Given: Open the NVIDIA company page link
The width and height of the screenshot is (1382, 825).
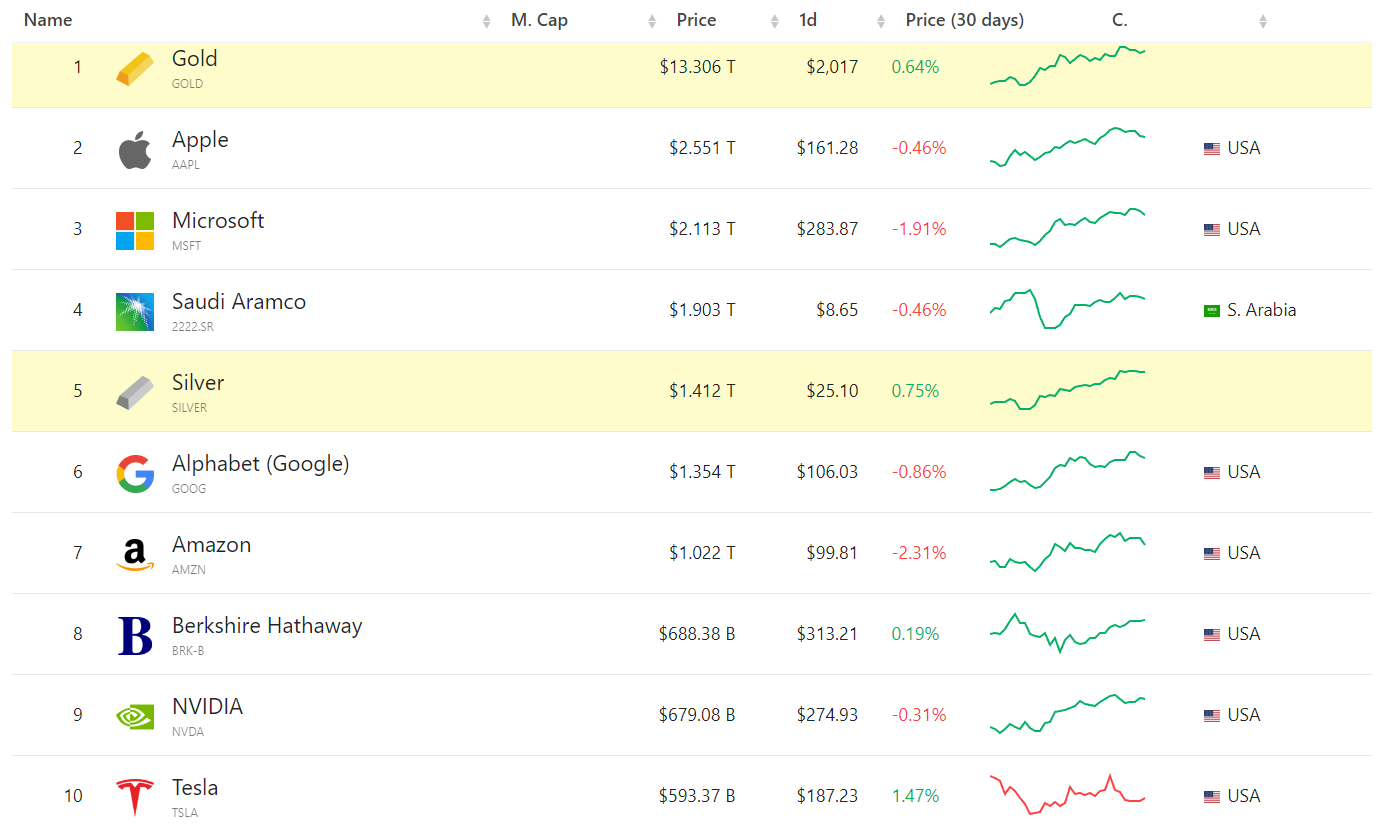Looking at the screenshot, I should (x=207, y=706).
